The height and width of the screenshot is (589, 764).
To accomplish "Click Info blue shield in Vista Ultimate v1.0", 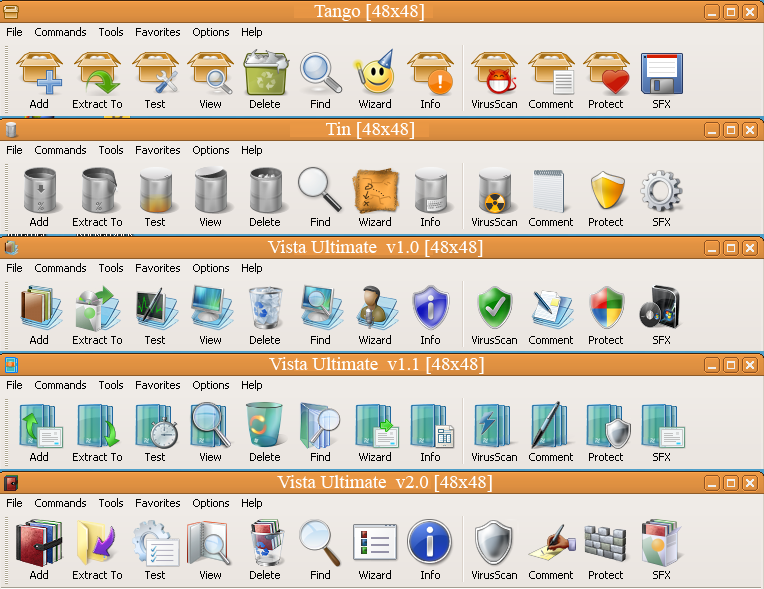I will pyautogui.click(x=431, y=308).
